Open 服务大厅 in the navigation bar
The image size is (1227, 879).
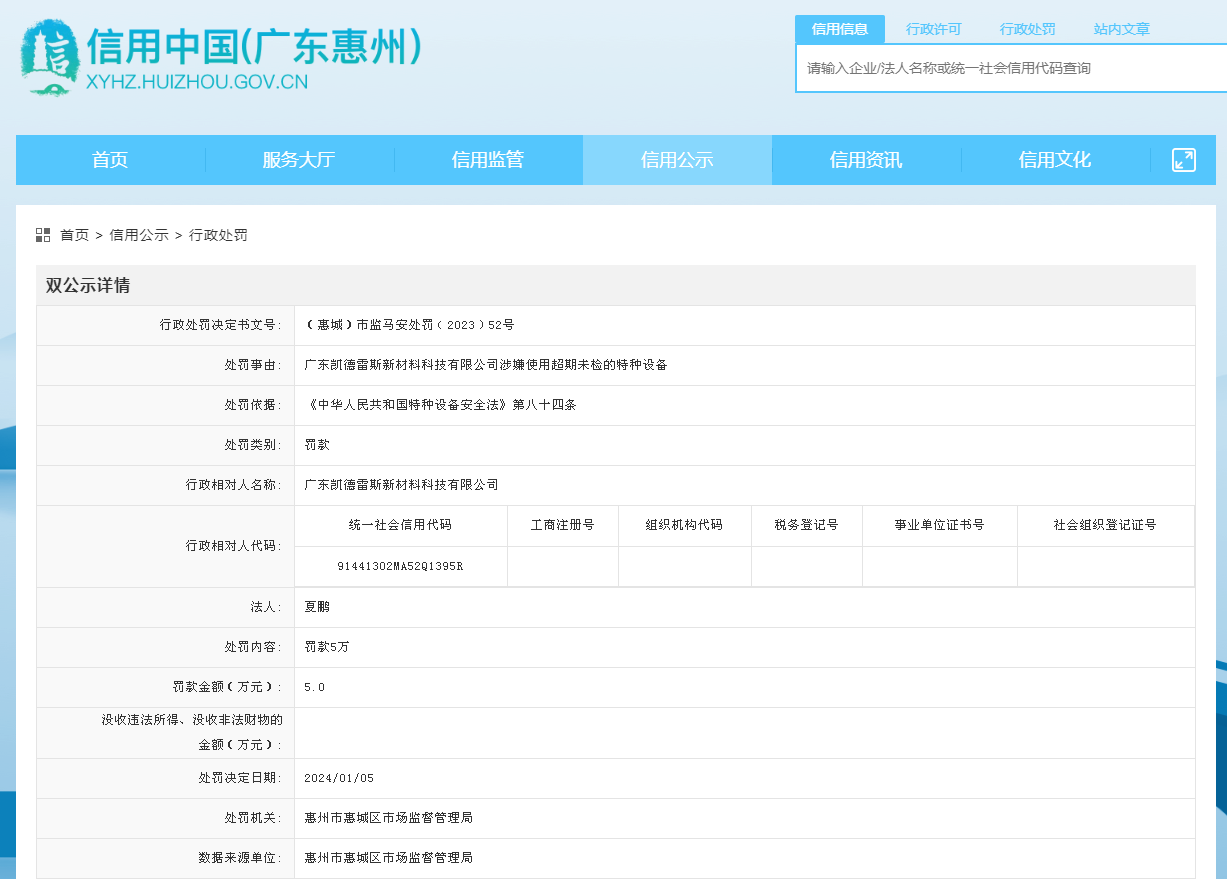click(x=299, y=160)
